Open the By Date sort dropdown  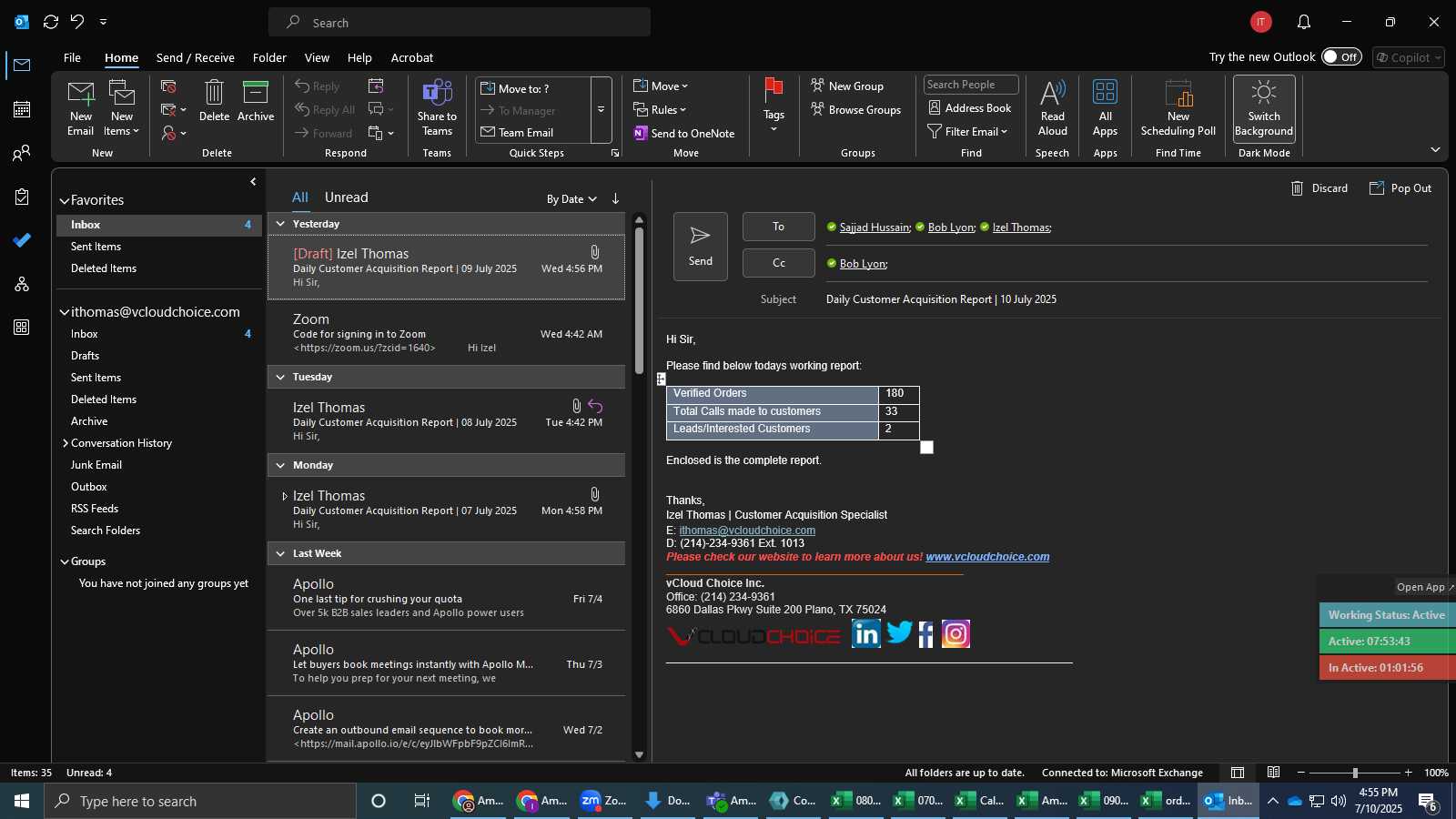click(571, 199)
